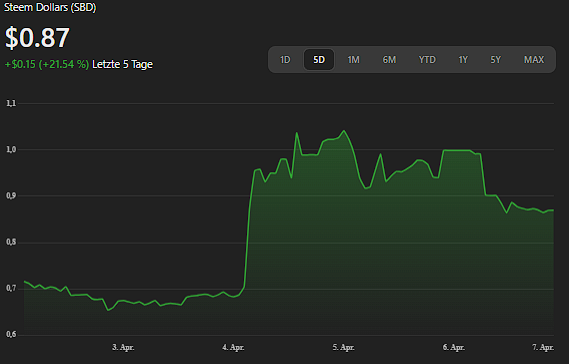
Task: Click the chart's highest peak near 5. Apr.
Action: pyautogui.click(x=344, y=131)
